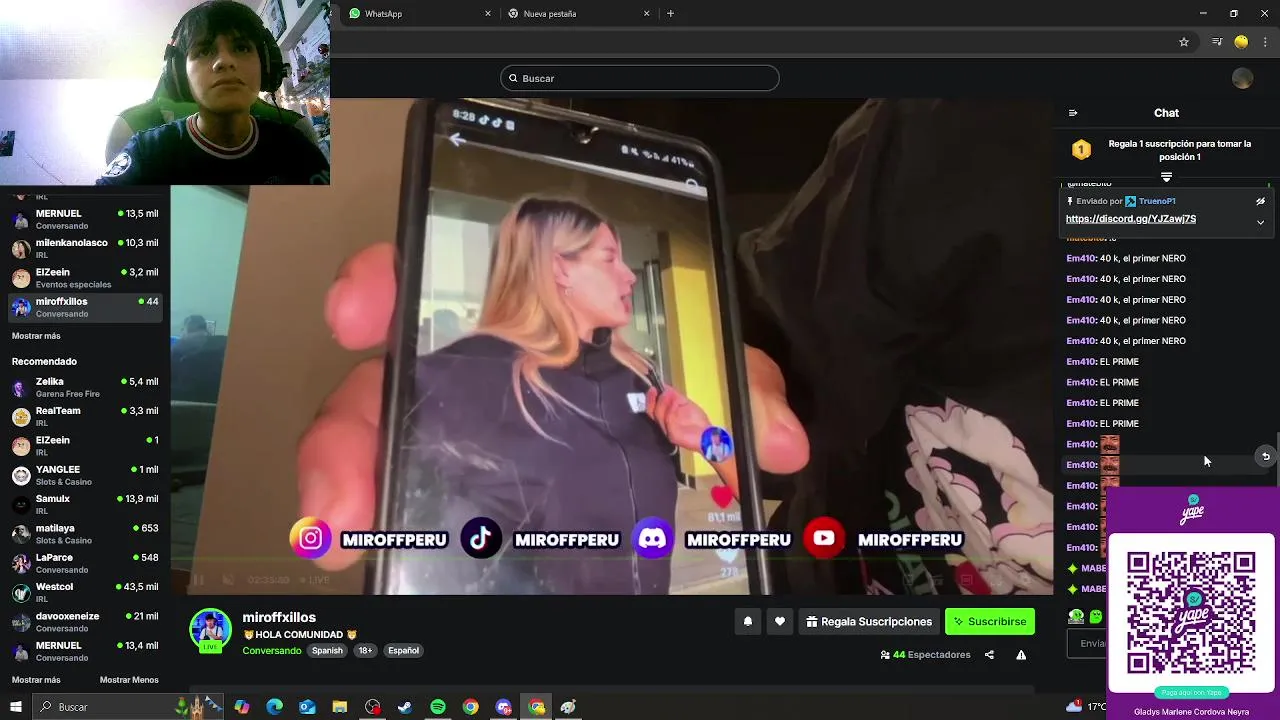Expand recommended list with lower Mostrar más
This screenshot has width=1280, height=720.
pos(36,680)
